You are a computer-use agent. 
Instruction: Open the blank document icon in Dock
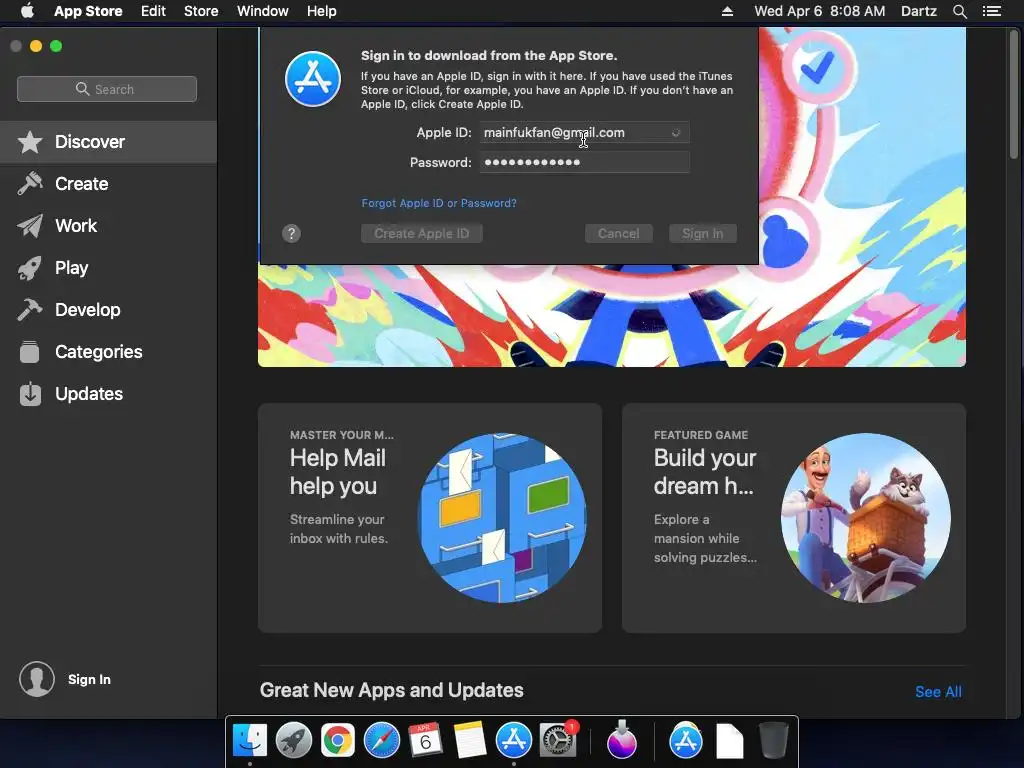[729, 741]
